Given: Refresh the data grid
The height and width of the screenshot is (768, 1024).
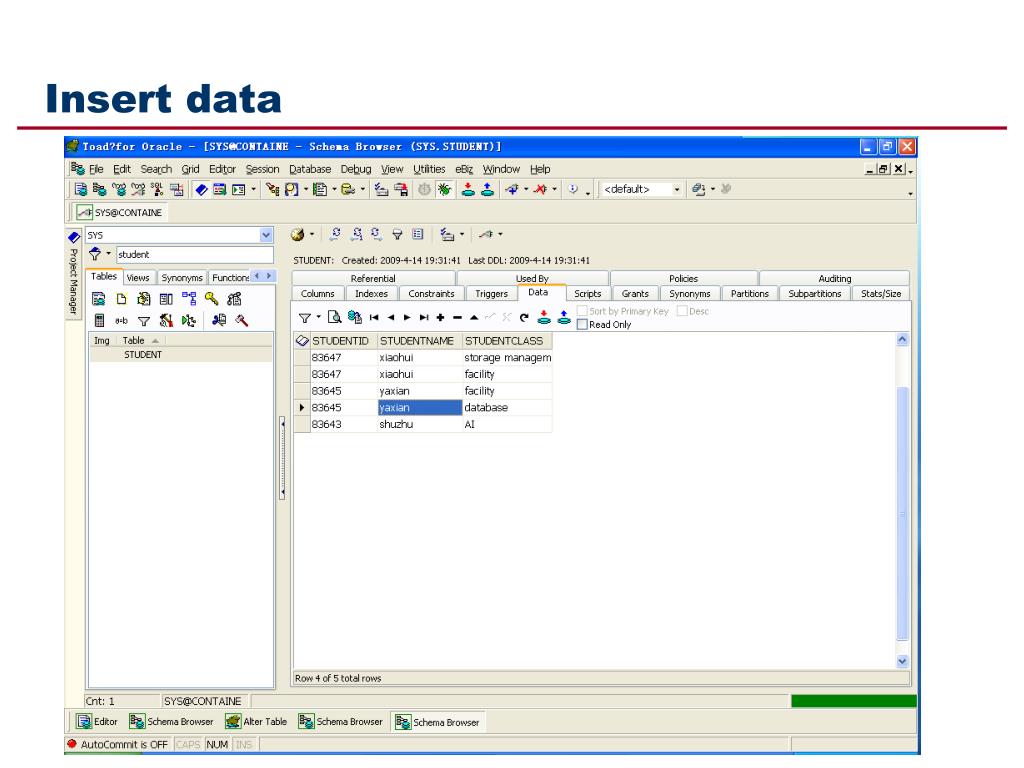Looking at the screenshot, I should [524, 317].
